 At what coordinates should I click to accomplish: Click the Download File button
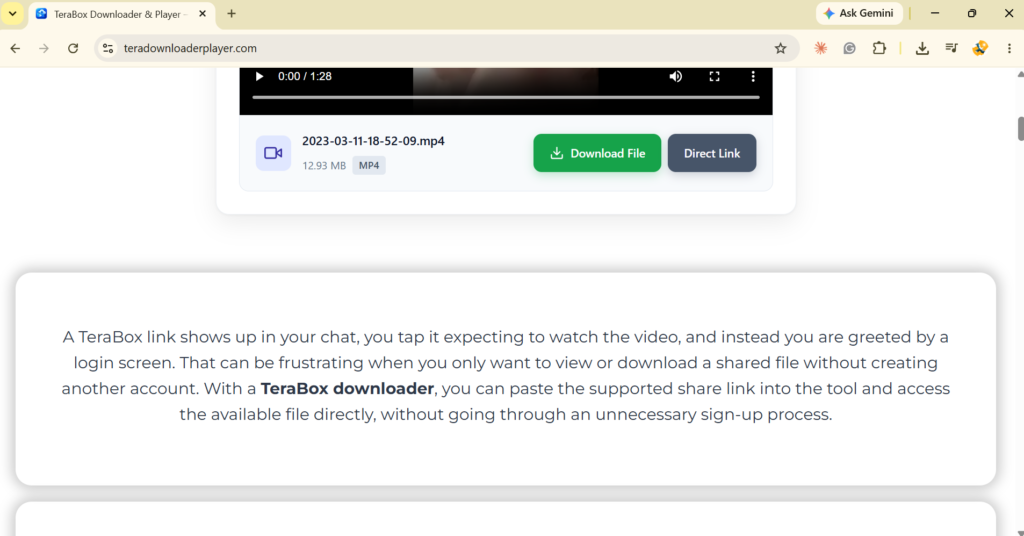coord(597,153)
